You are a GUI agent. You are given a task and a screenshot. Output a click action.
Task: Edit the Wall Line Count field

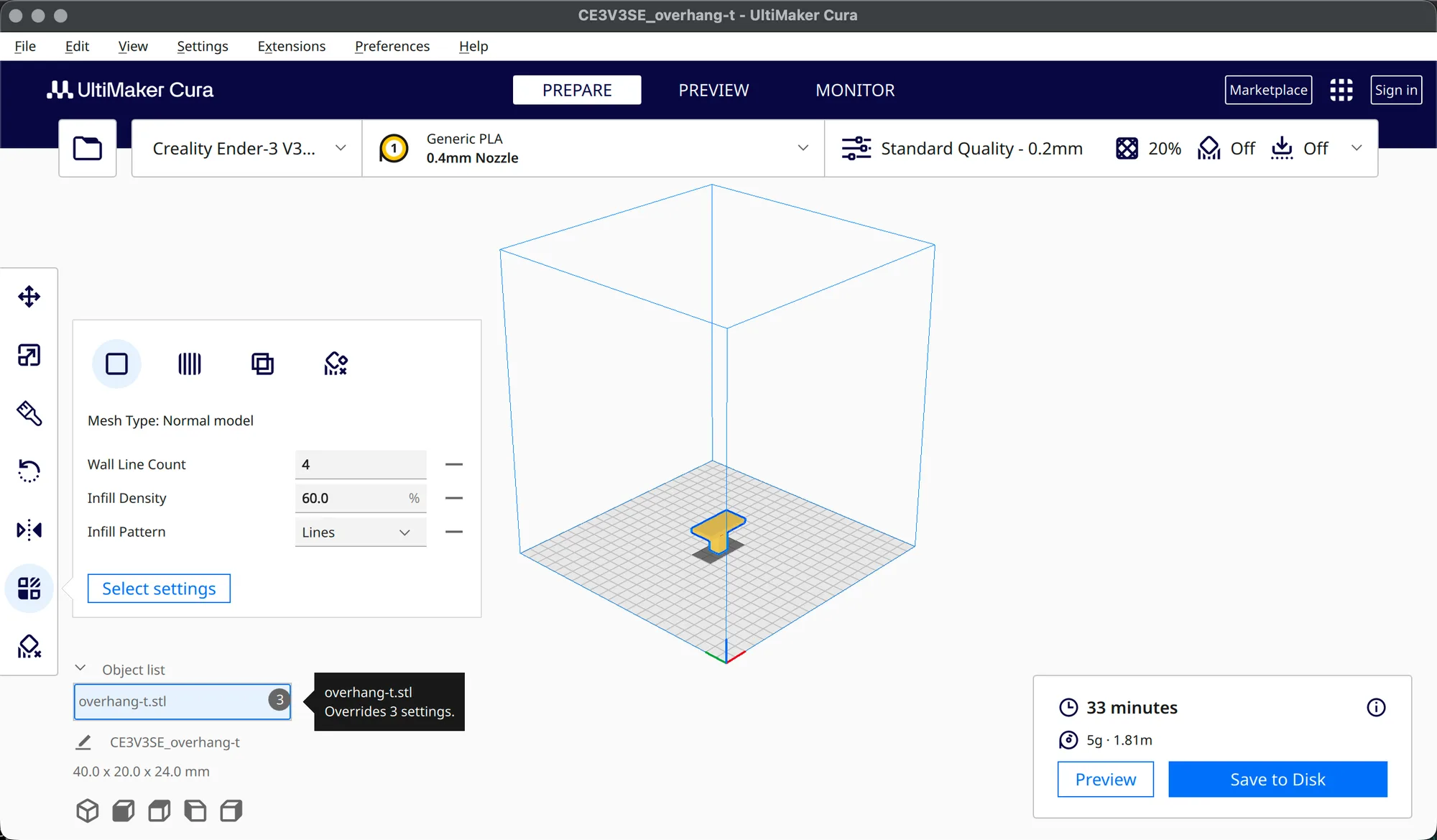(361, 465)
